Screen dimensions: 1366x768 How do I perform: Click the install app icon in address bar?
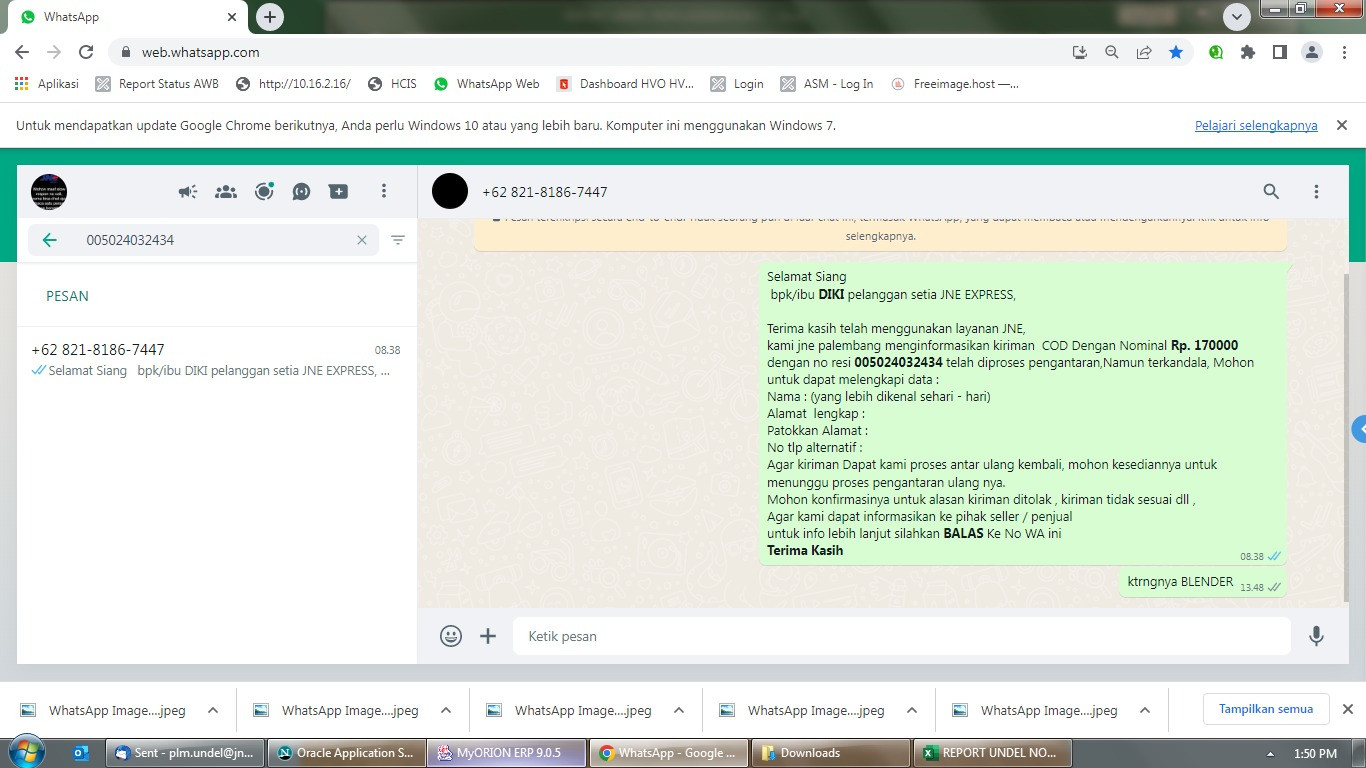pyautogui.click(x=1080, y=52)
